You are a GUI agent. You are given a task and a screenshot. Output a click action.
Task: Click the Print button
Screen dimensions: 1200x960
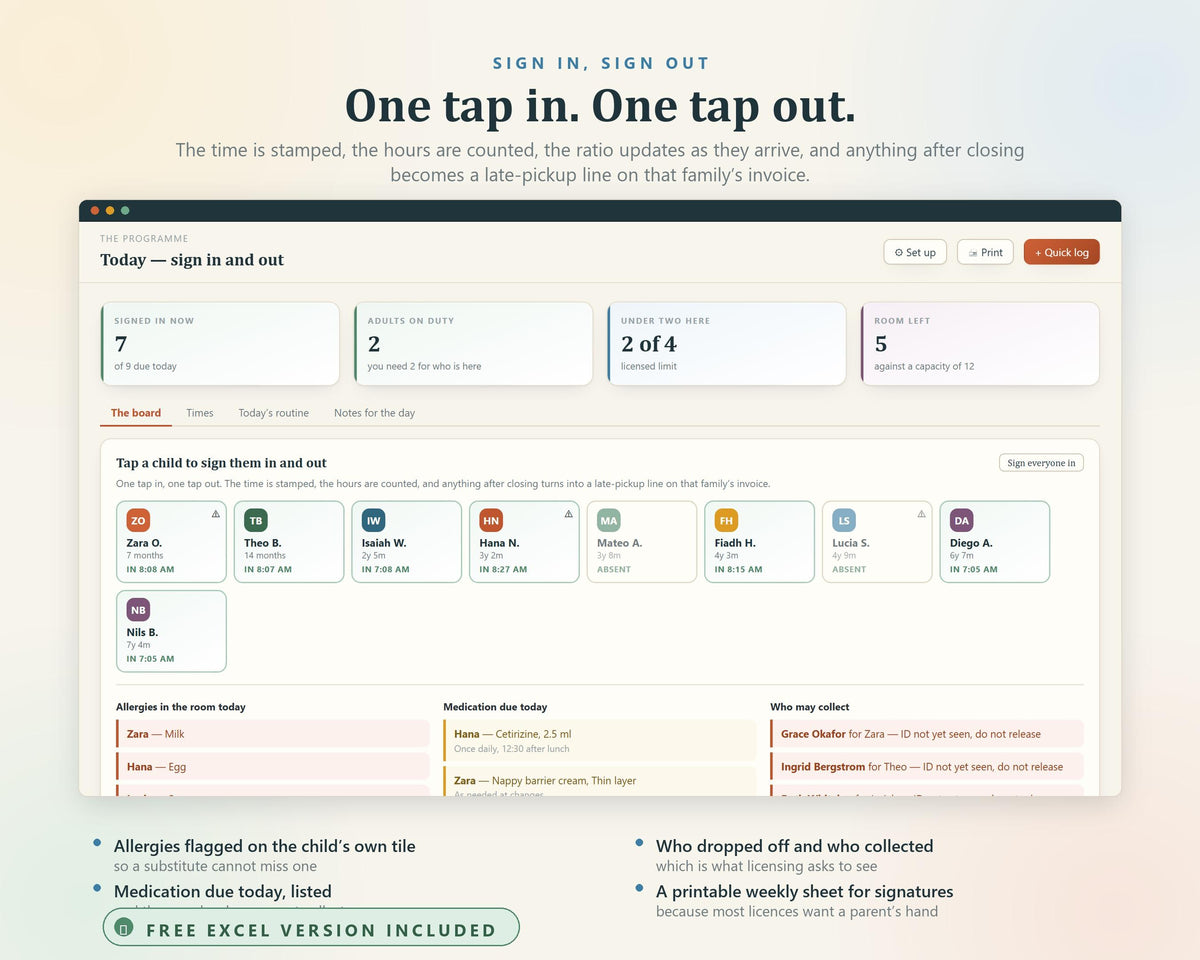[x=985, y=252]
